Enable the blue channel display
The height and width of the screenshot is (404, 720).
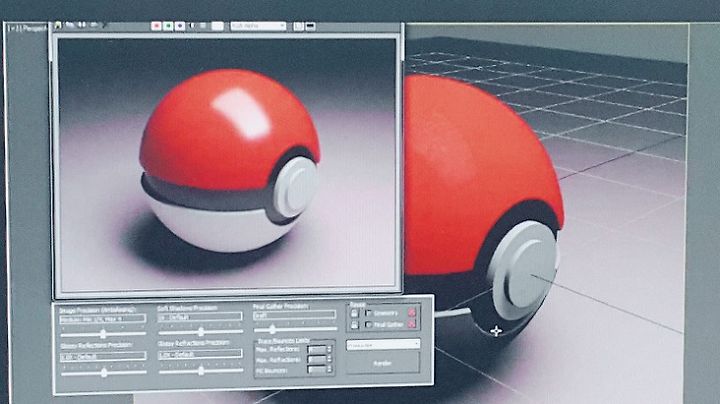coord(180,26)
